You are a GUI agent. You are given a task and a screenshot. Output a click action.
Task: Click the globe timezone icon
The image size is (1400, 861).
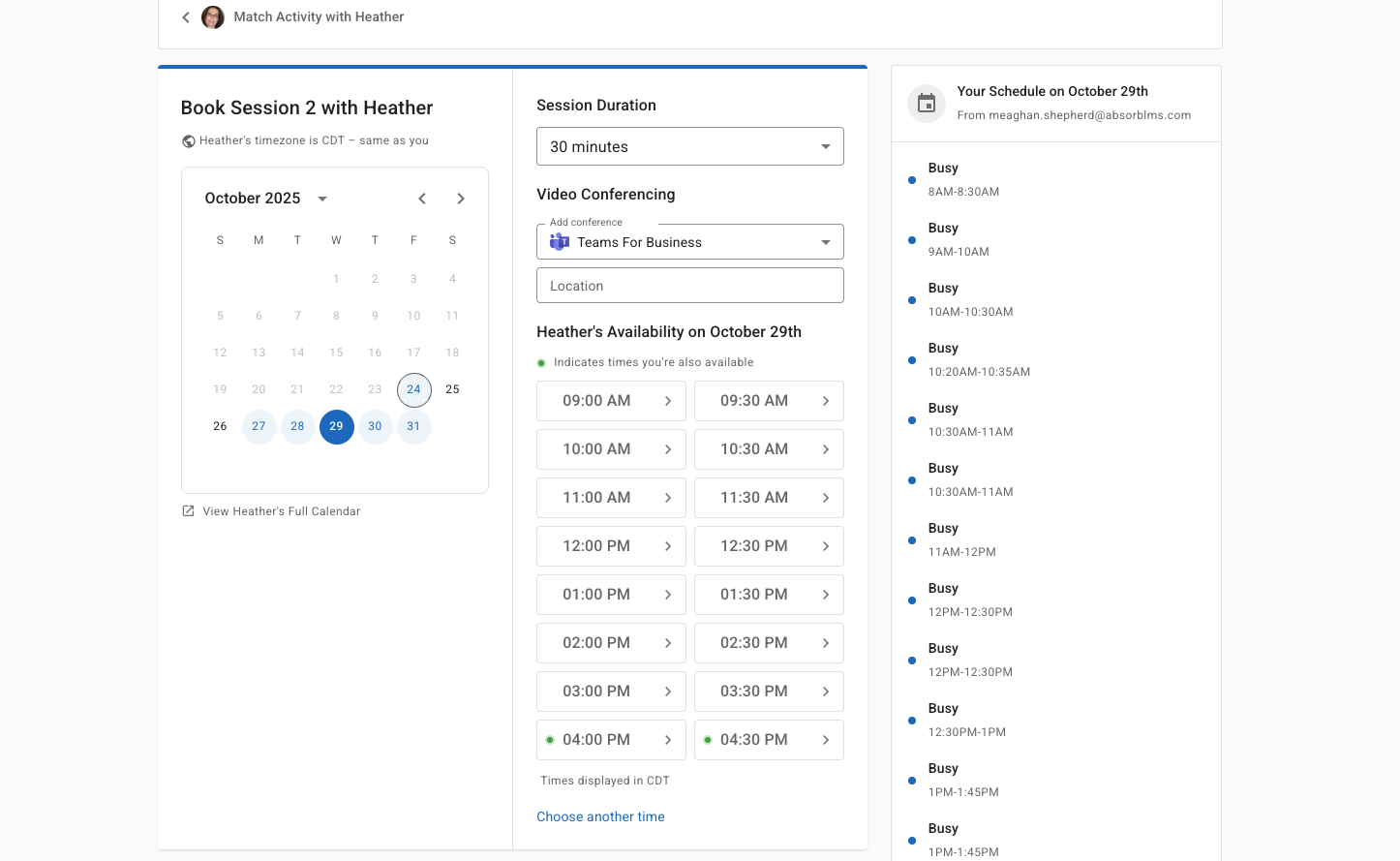[x=189, y=141]
